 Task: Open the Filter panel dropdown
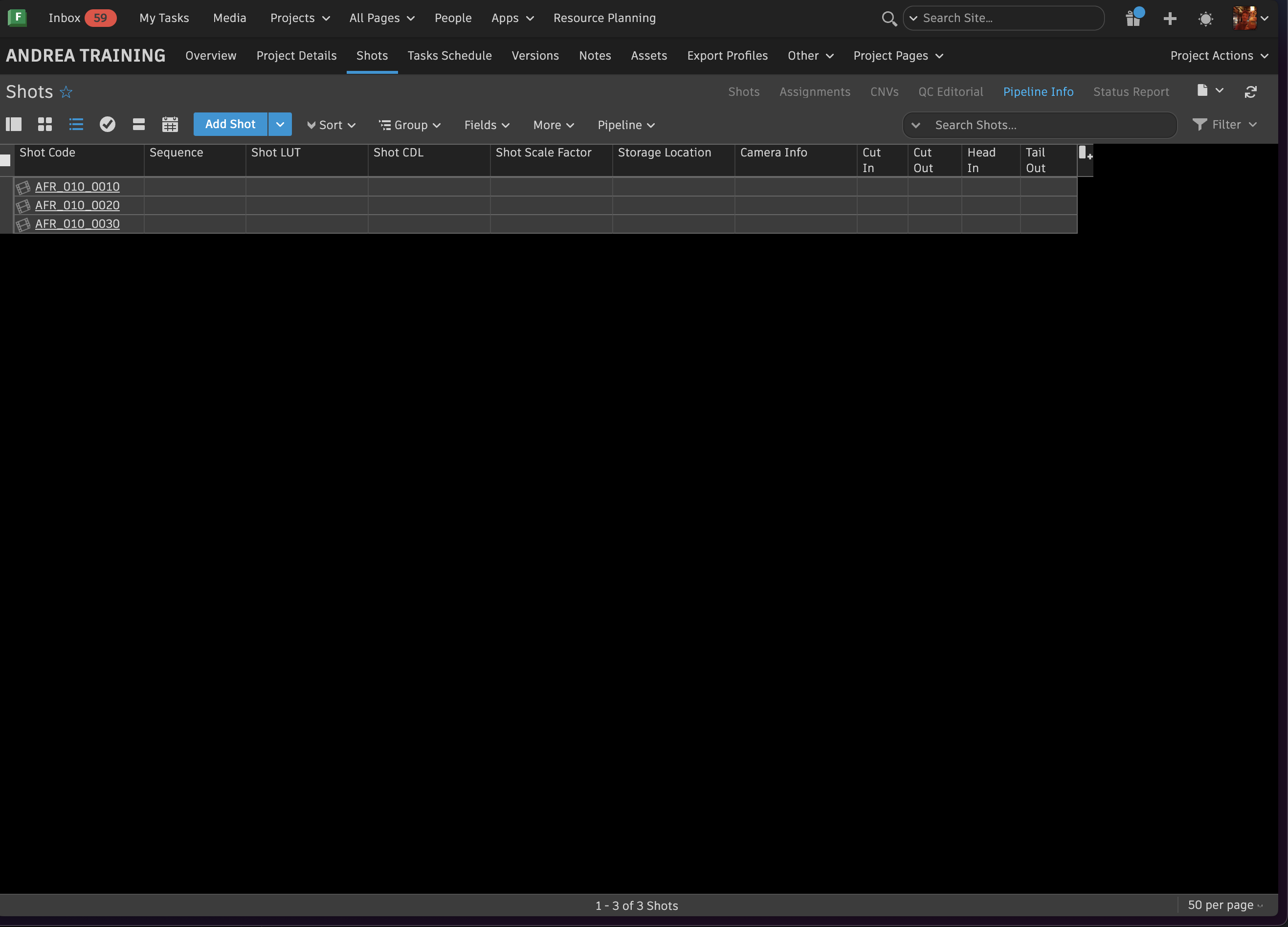[1225, 124]
